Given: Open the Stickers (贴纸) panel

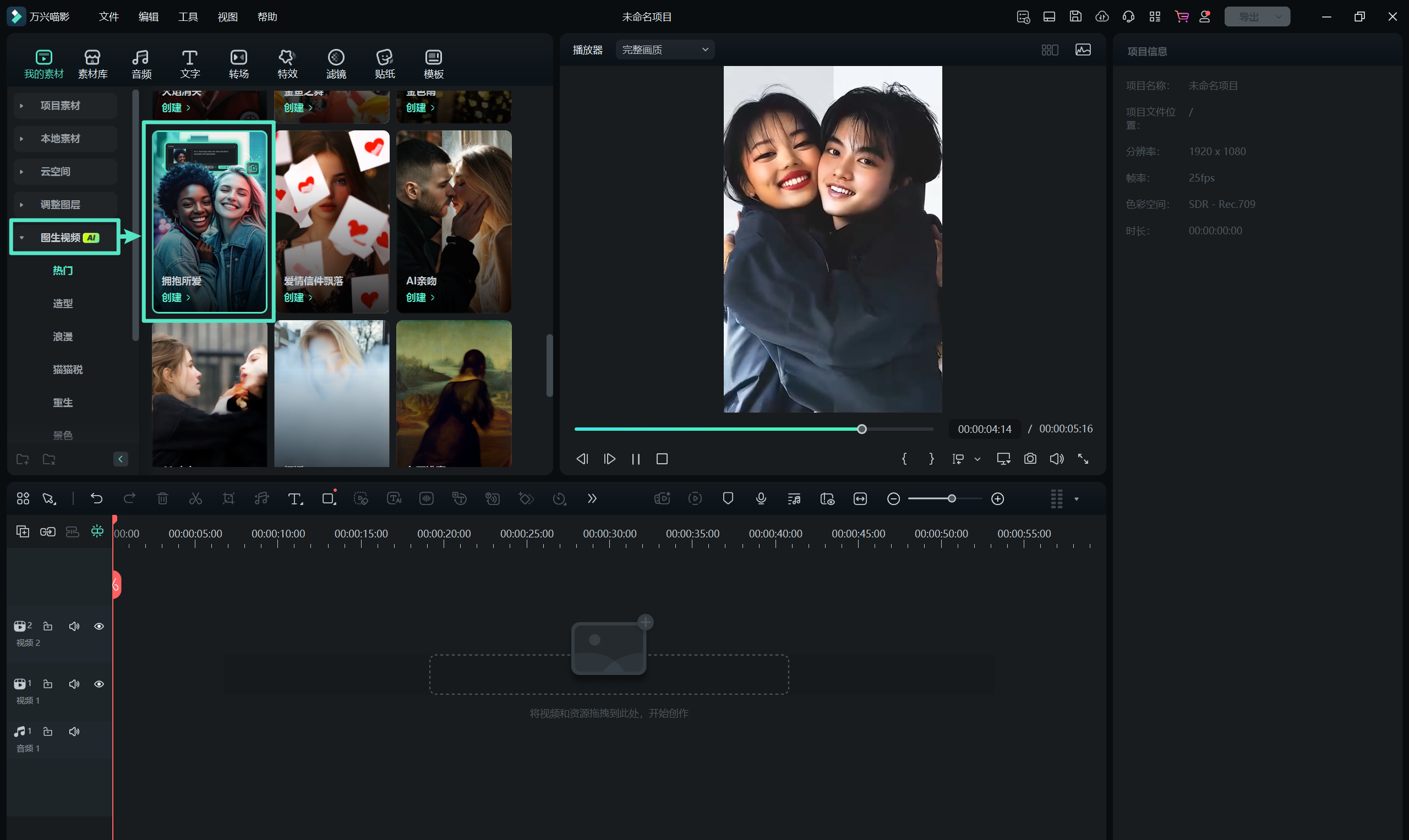Looking at the screenshot, I should (x=385, y=63).
